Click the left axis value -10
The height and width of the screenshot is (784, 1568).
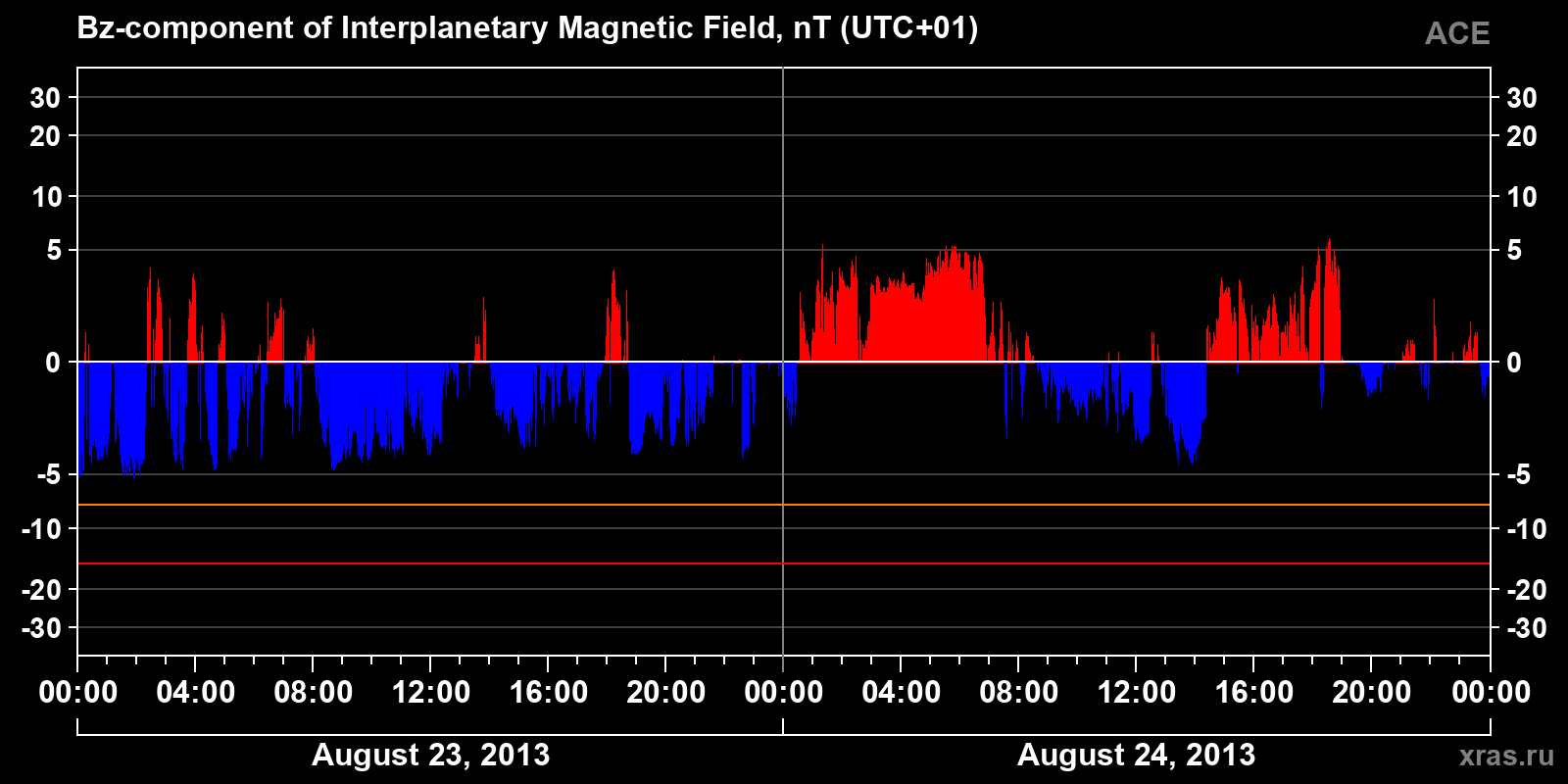42,529
